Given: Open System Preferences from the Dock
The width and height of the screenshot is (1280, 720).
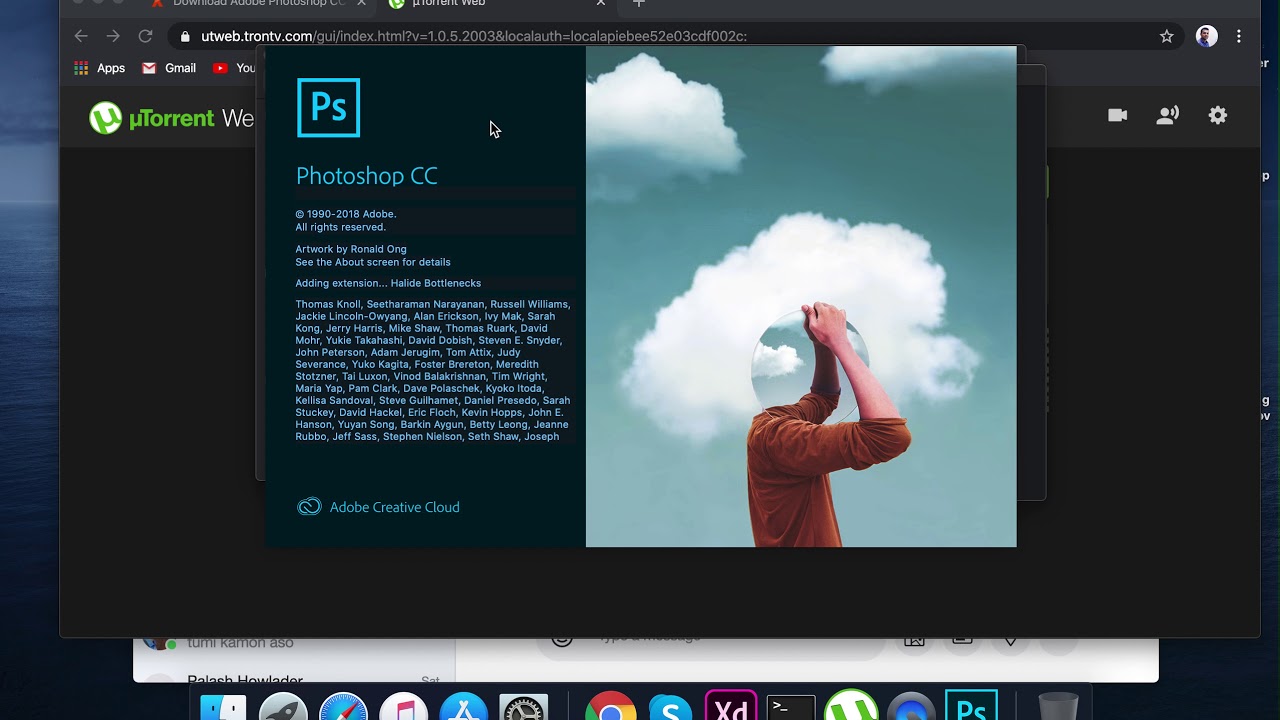Looking at the screenshot, I should [x=524, y=707].
